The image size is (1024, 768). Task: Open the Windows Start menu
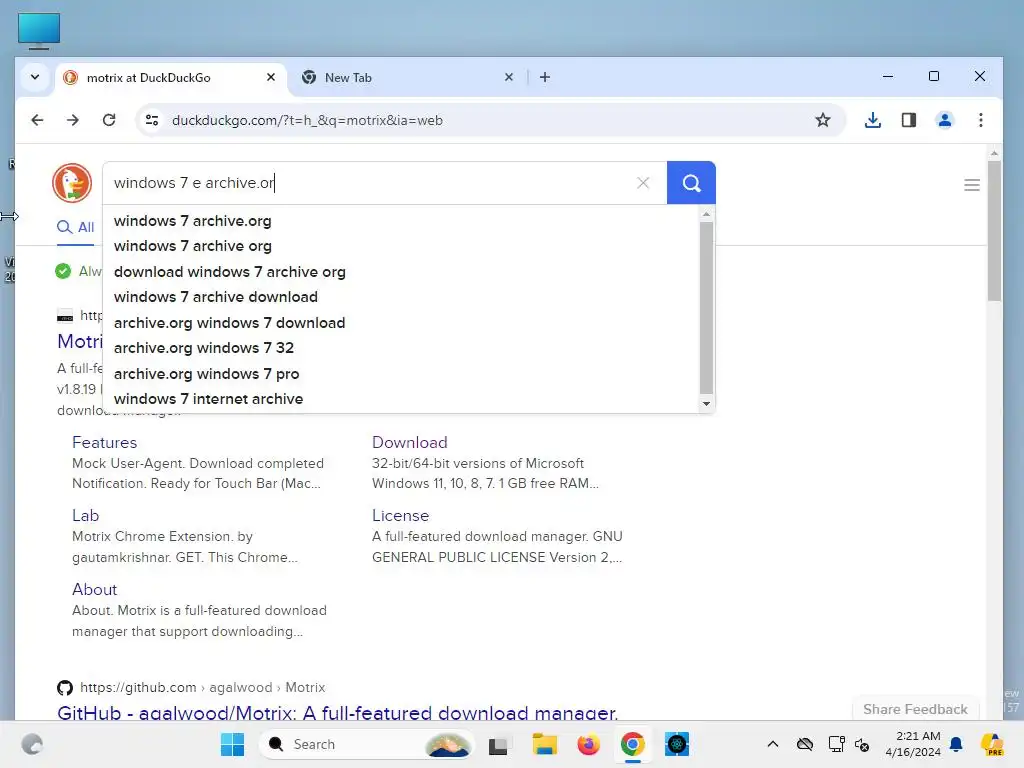click(x=232, y=744)
